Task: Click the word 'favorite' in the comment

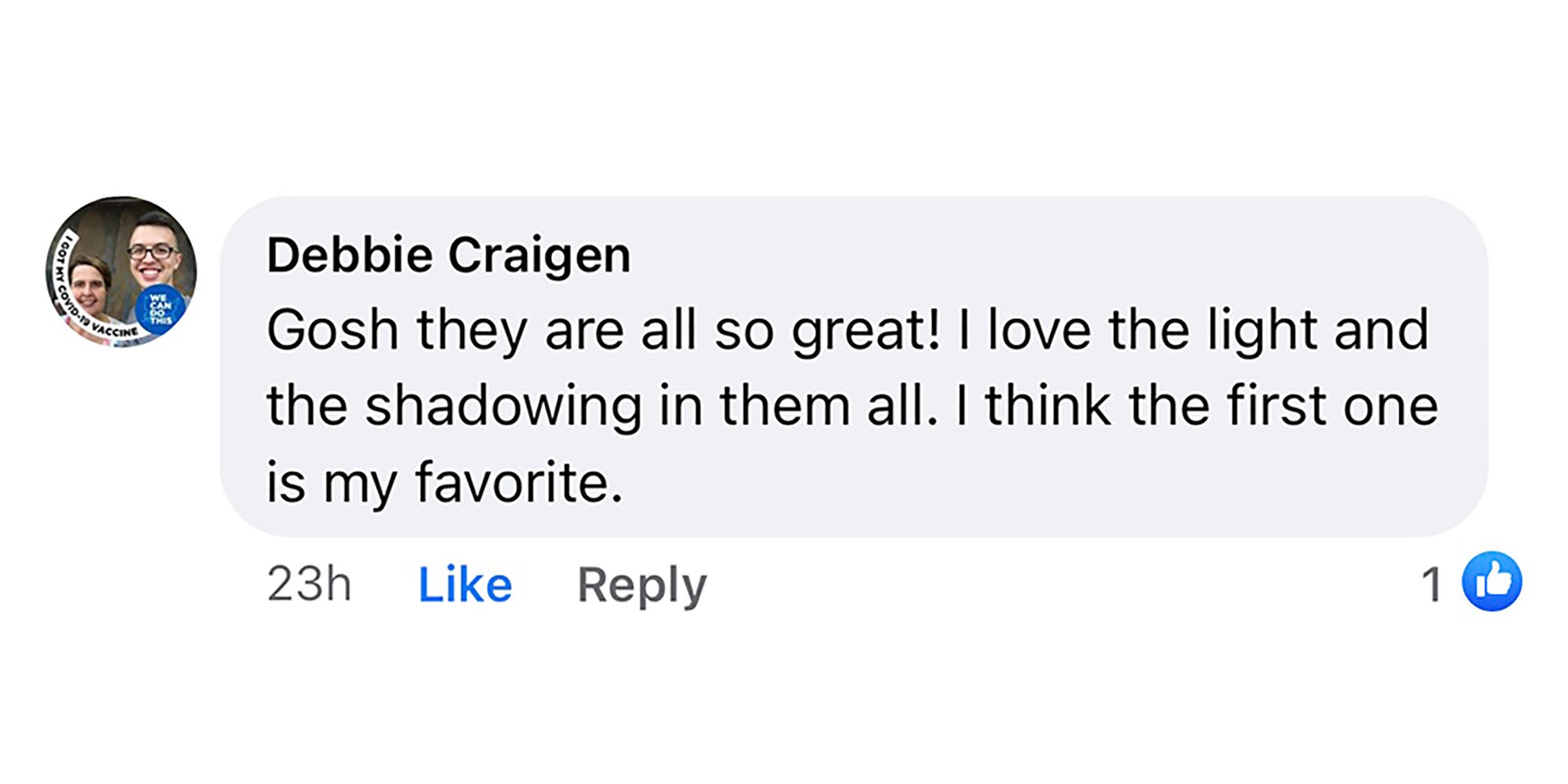Action: (518, 482)
